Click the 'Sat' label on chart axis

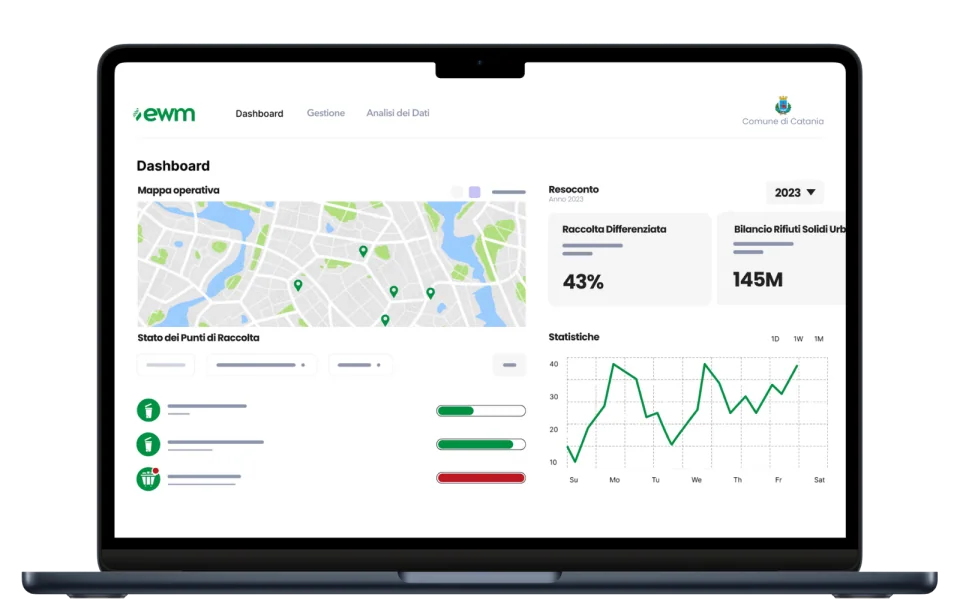[819, 480]
